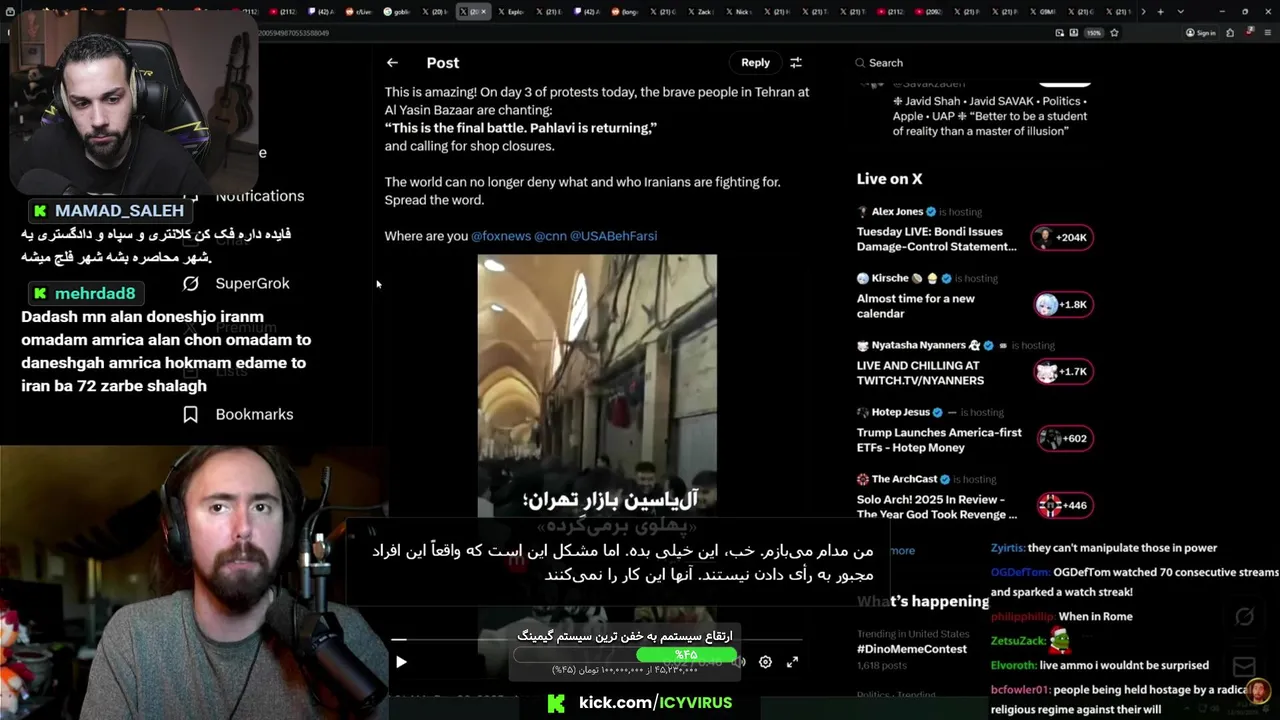The height and width of the screenshot is (720, 1280).
Task: Select the SuperGrok label in sidebar
Action: pos(252,283)
